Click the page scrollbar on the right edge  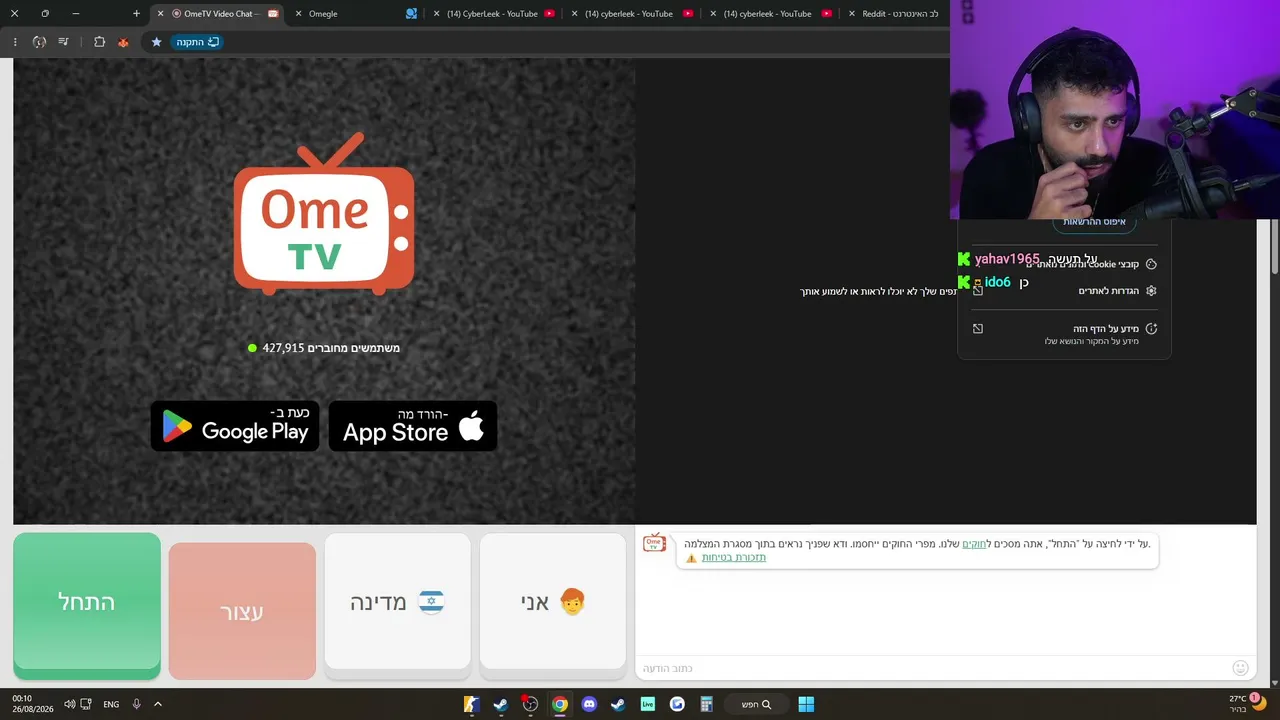[x=1275, y=245]
